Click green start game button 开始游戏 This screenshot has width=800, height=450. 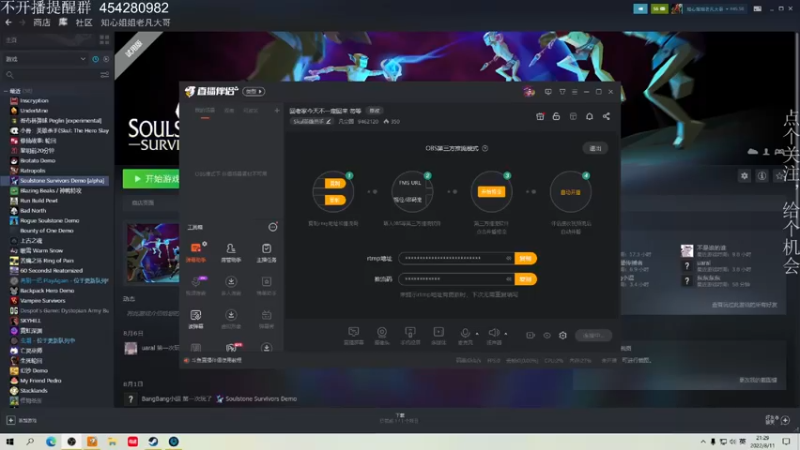pyautogui.click(x=151, y=179)
